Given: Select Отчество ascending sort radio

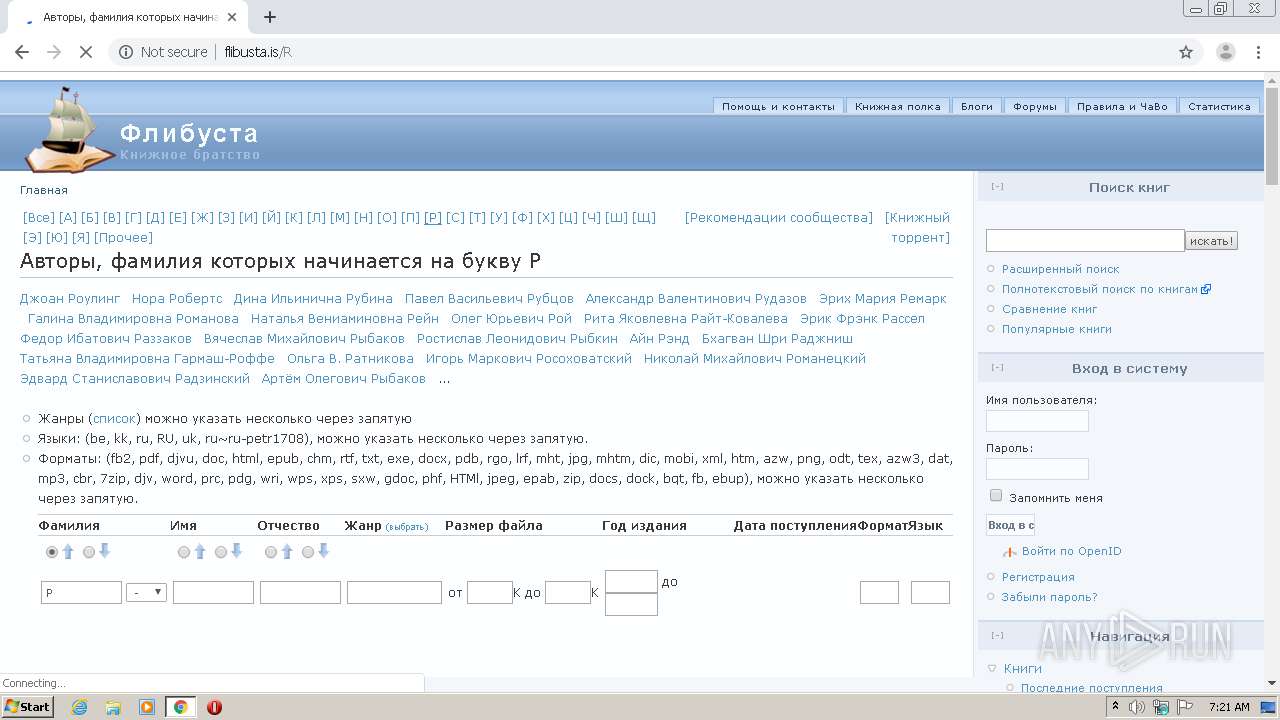Looking at the screenshot, I should coord(271,552).
